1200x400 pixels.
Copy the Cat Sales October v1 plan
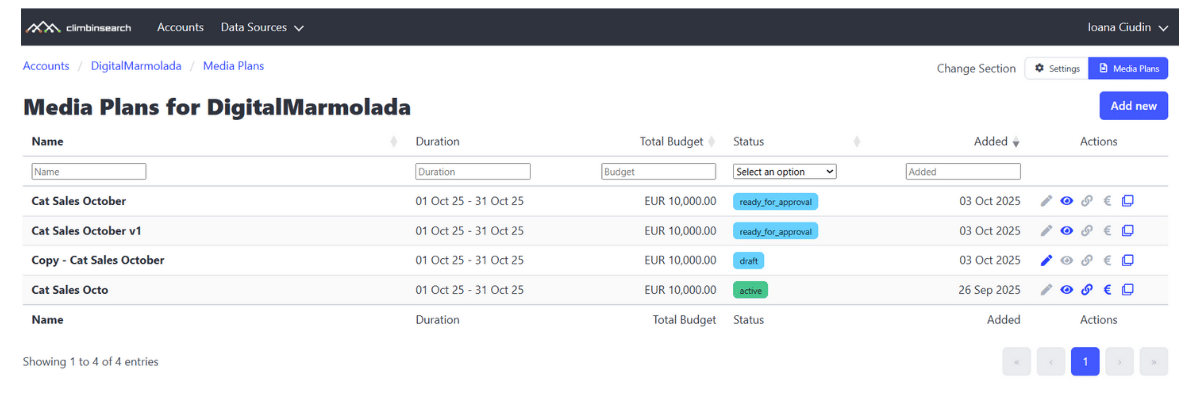point(1127,231)
